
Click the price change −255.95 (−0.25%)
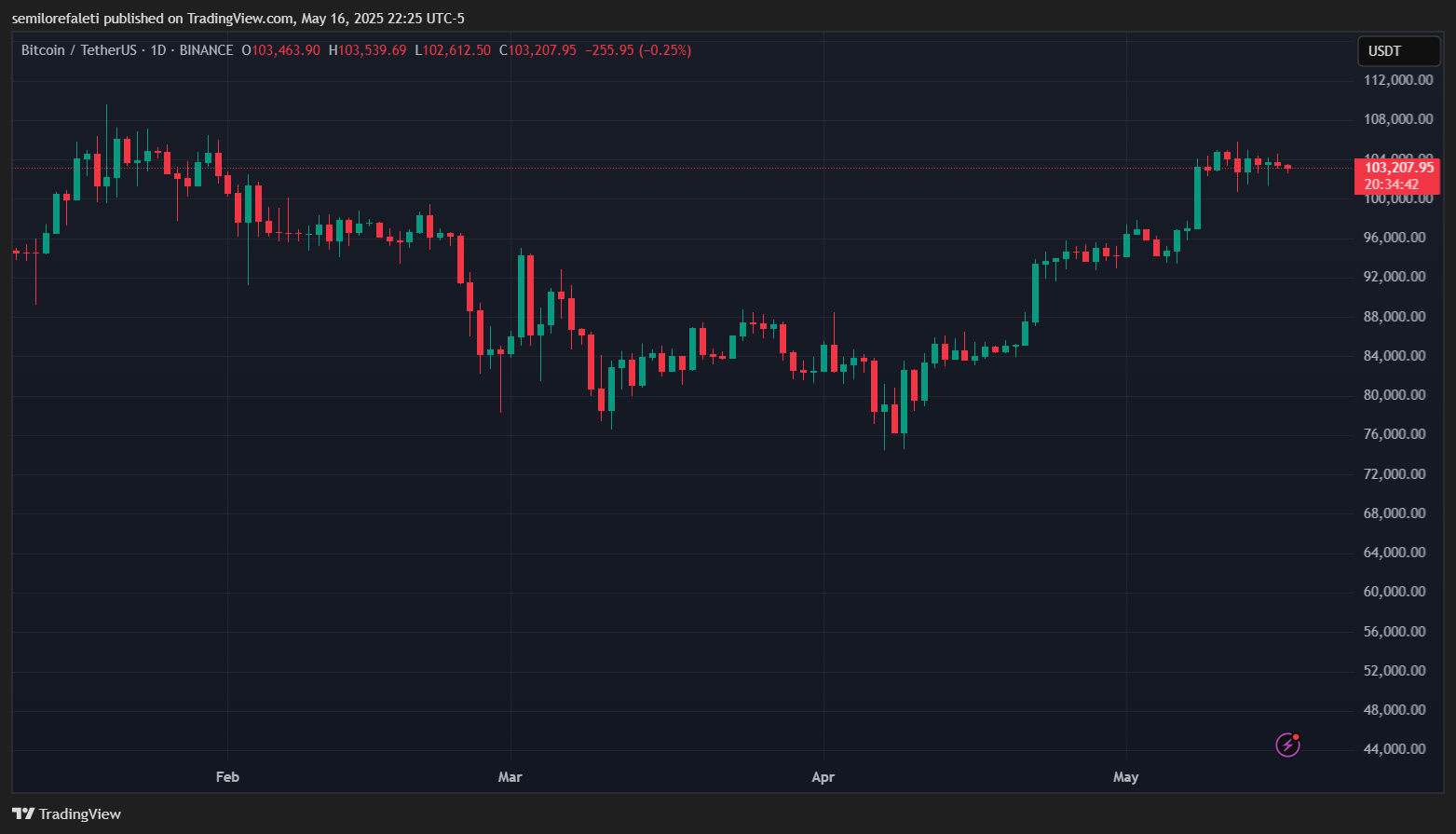[638, 50]
